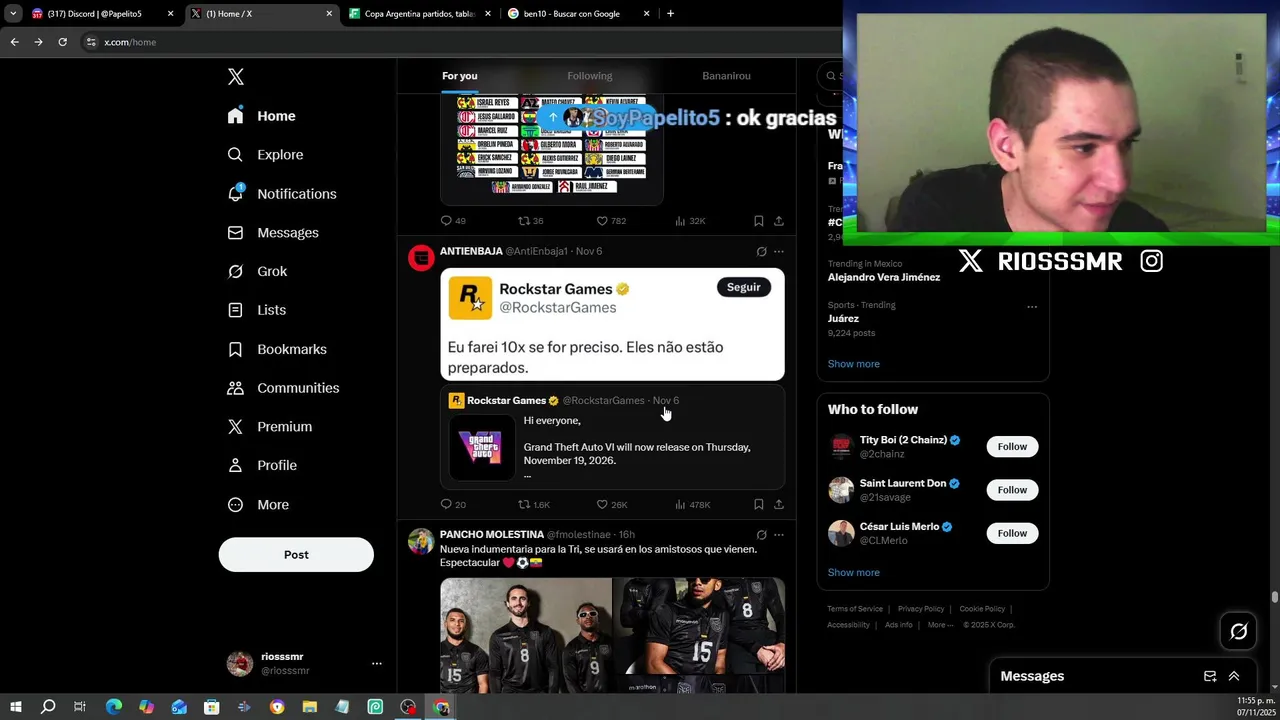
Task: Reload the page with the refresh button
Action: pos(62,42)
